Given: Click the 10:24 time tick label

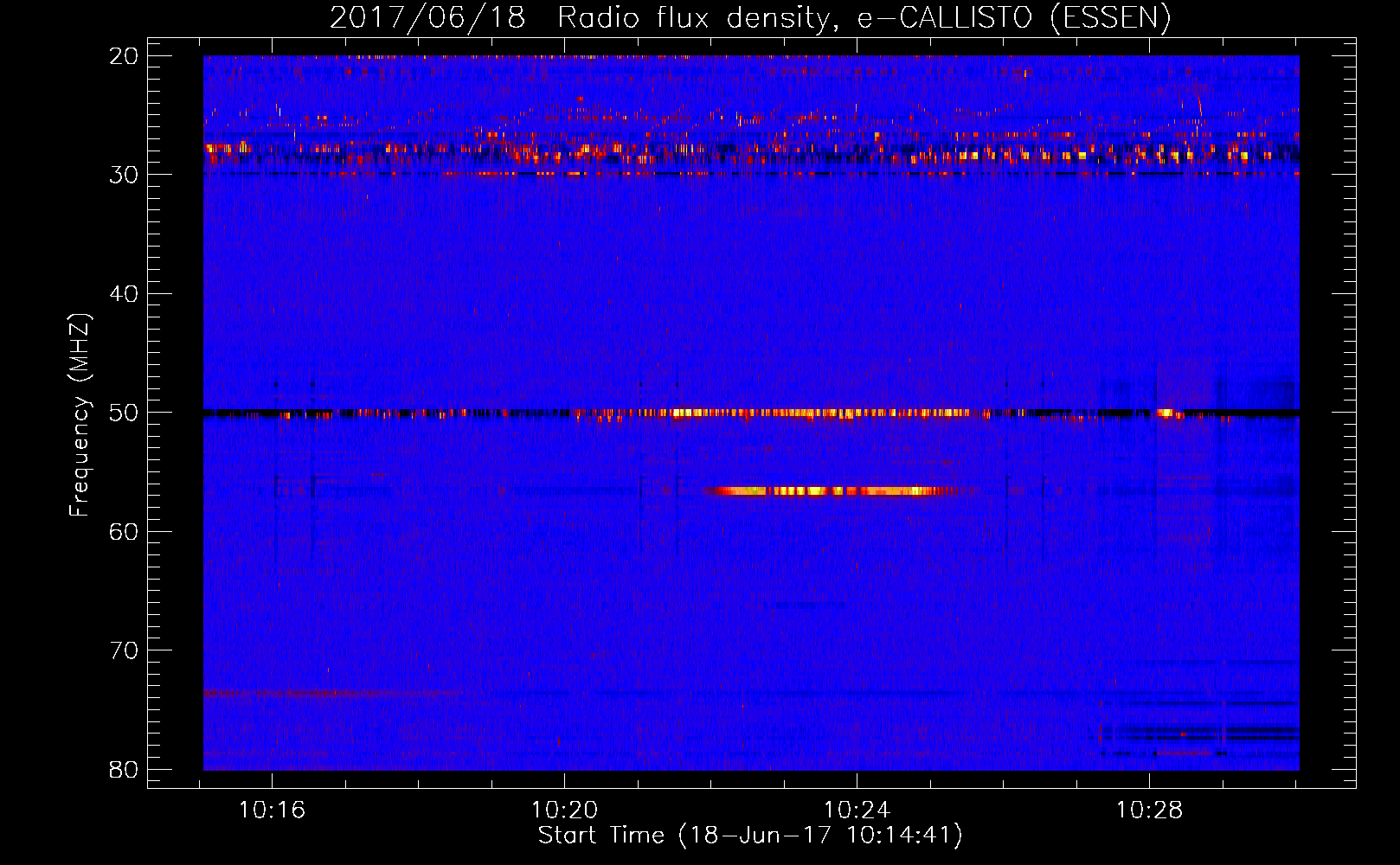Looking at the screenshot, I should click(857, 811).
